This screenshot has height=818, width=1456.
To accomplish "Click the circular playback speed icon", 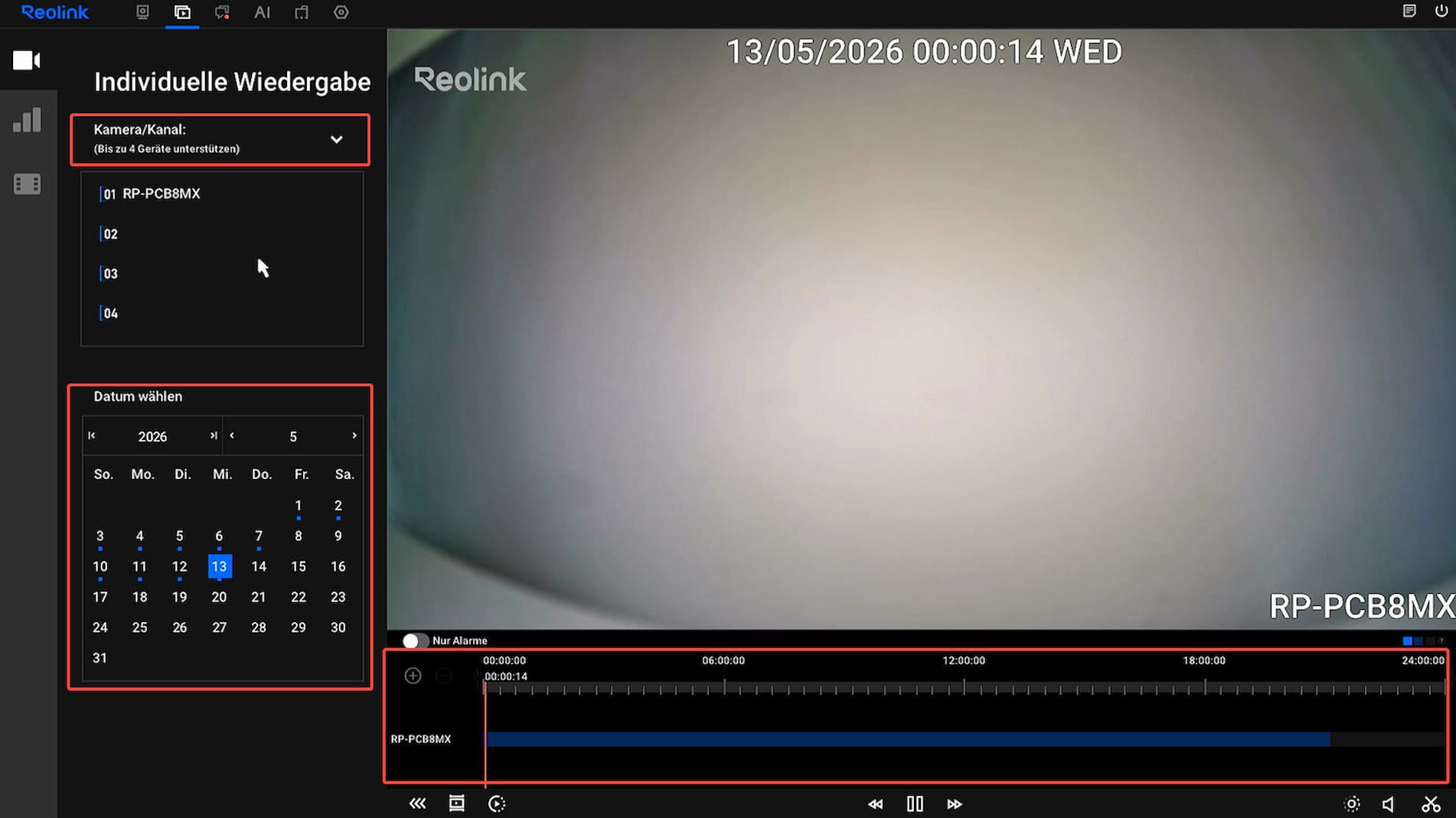I will [x=497, y=803].
